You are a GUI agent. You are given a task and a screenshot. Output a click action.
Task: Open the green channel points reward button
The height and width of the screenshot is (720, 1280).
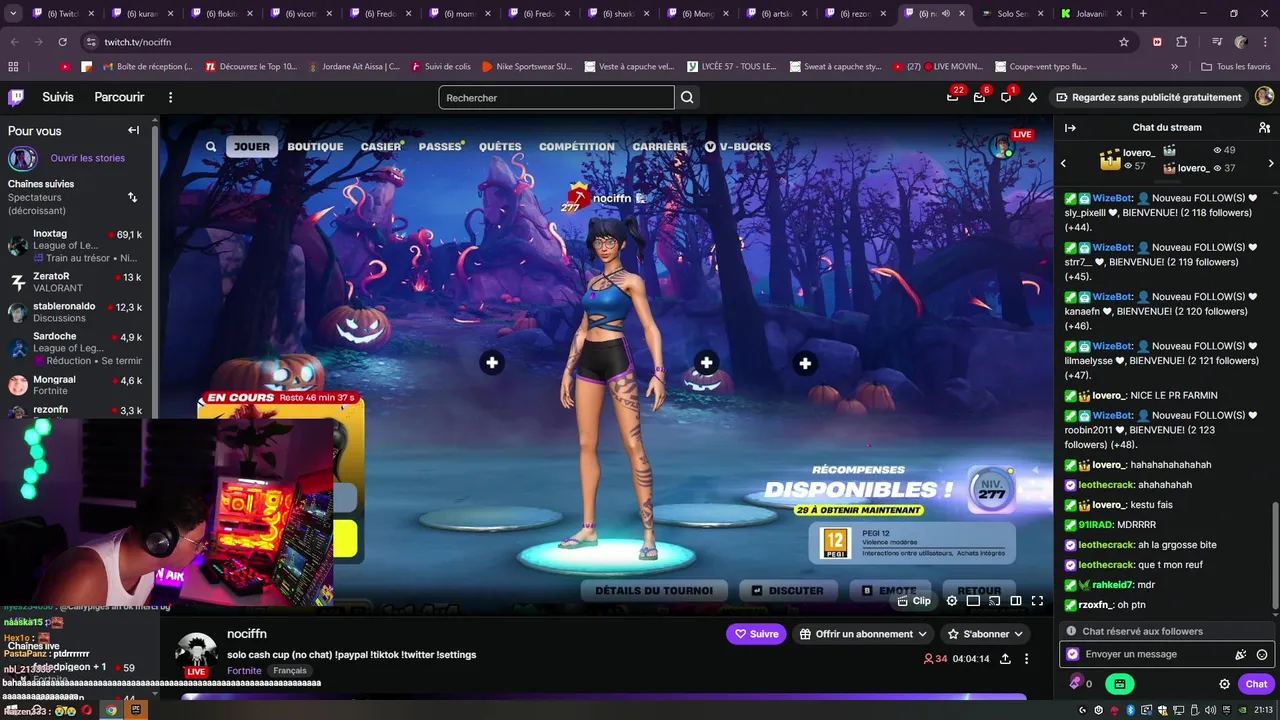click(1119, 684)
